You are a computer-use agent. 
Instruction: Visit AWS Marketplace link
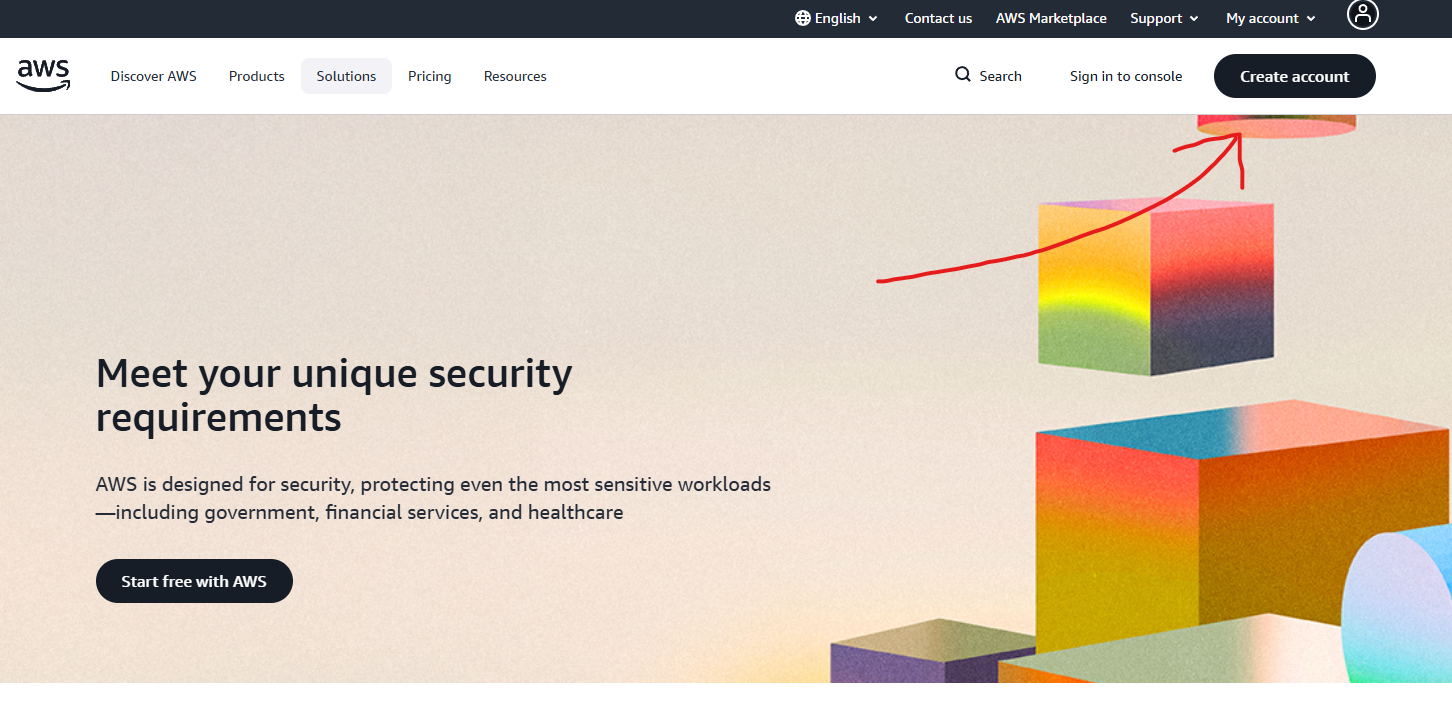(x=1051, y=18)
